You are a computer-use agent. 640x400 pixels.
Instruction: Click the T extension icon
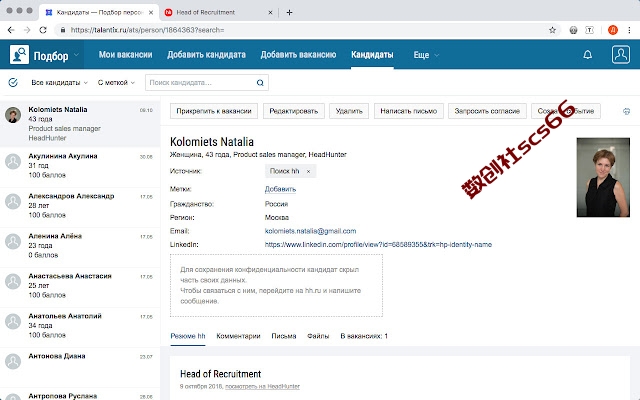(589, 30)
